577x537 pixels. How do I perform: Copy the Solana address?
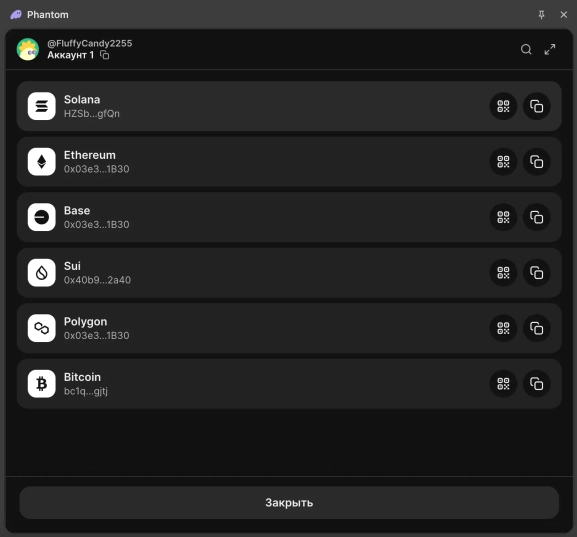[537, 106]
